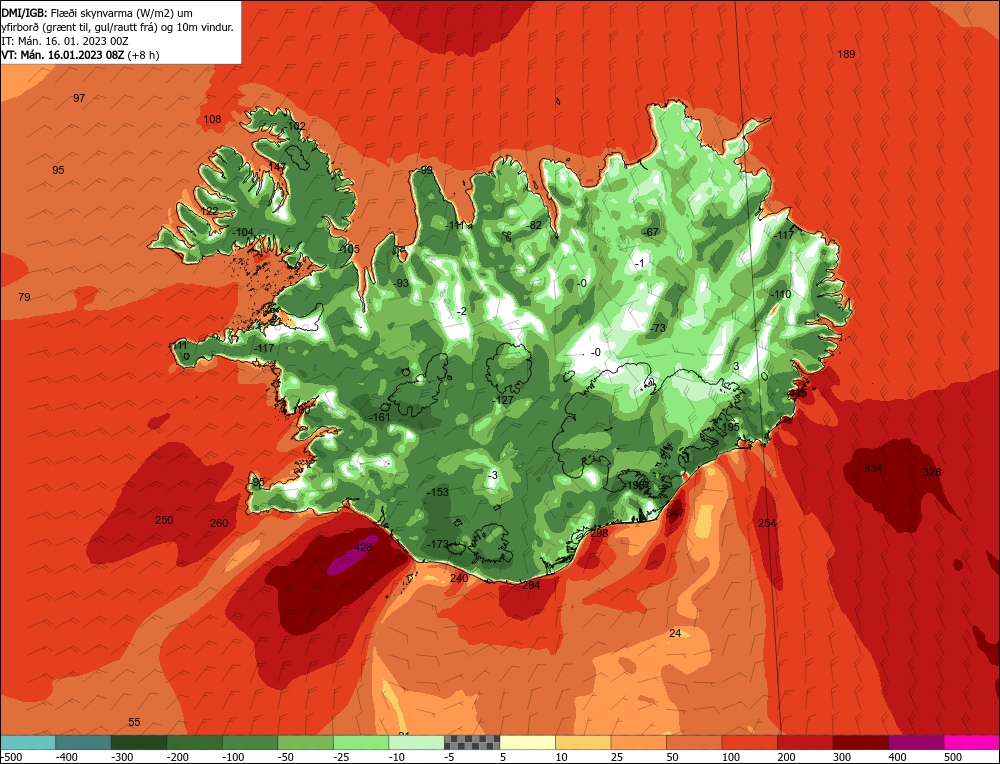Click the -161 value in west Iceland
1000x764 pixels.
pyautogui.click(x=379, y=418)
